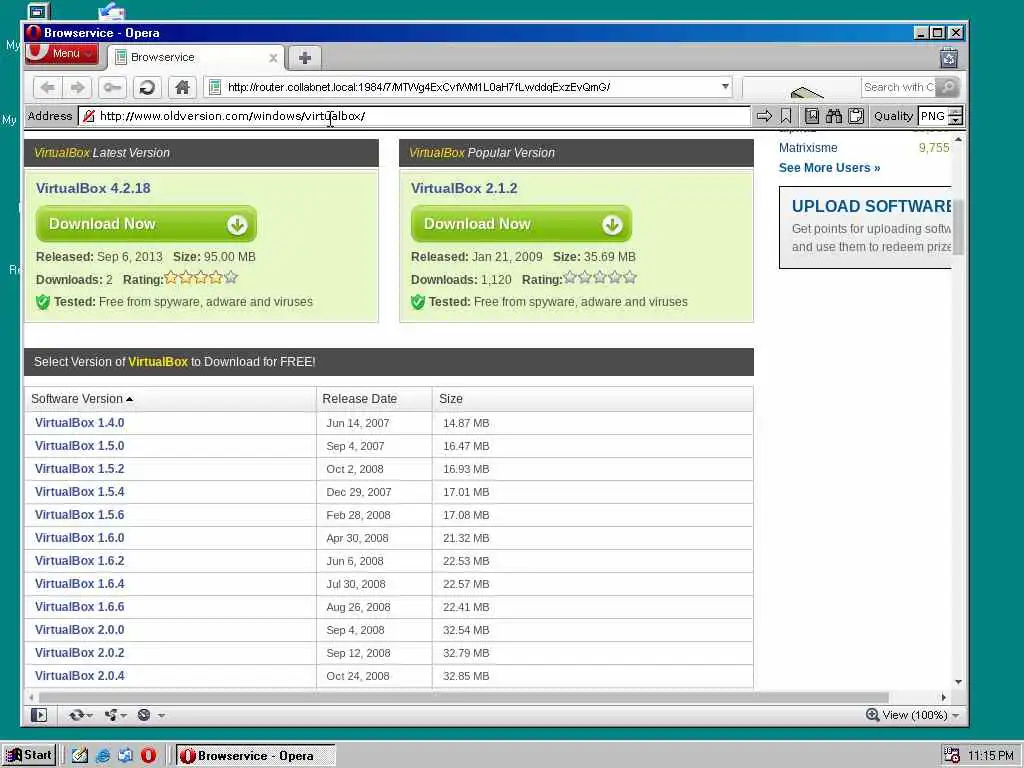
Task: Open VirtualBox 1.5.6 version link
Action: click(80, 515)
